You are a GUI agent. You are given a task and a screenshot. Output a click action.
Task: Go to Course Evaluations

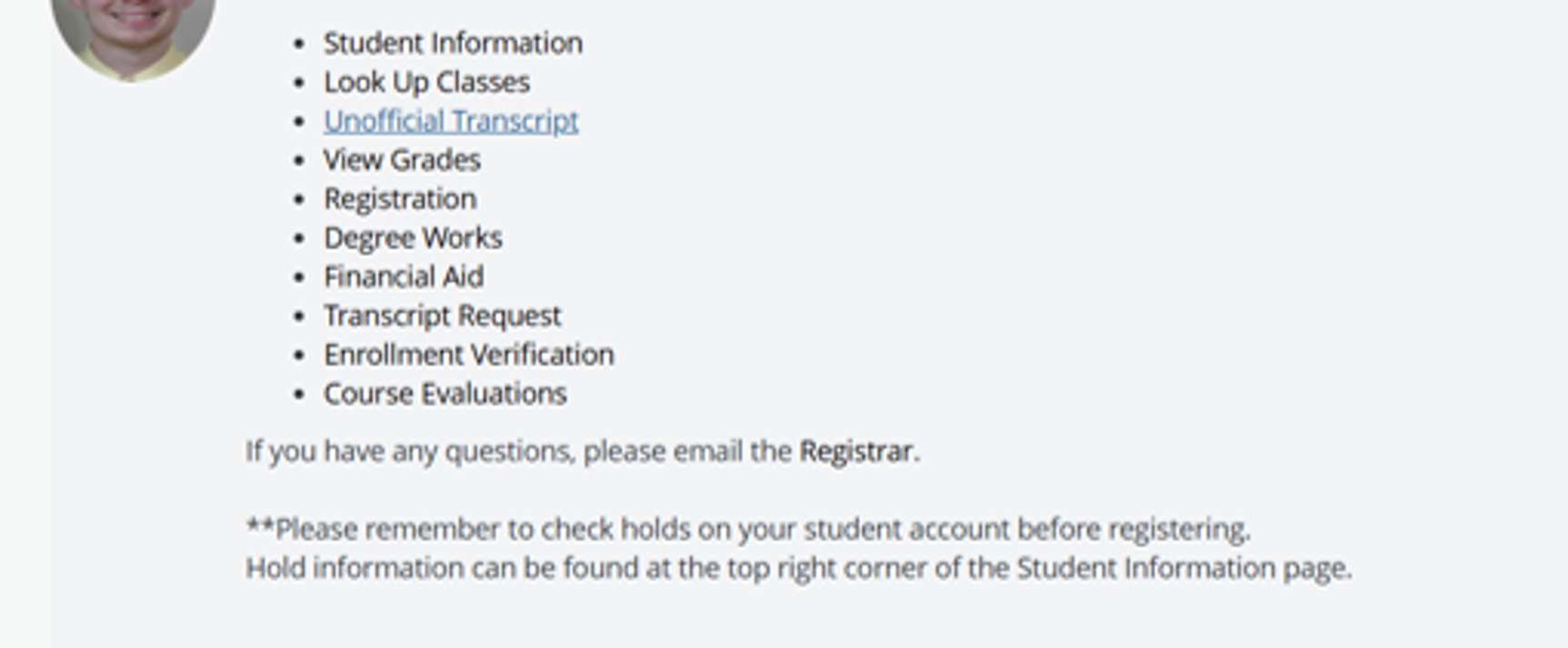point(444,394)
